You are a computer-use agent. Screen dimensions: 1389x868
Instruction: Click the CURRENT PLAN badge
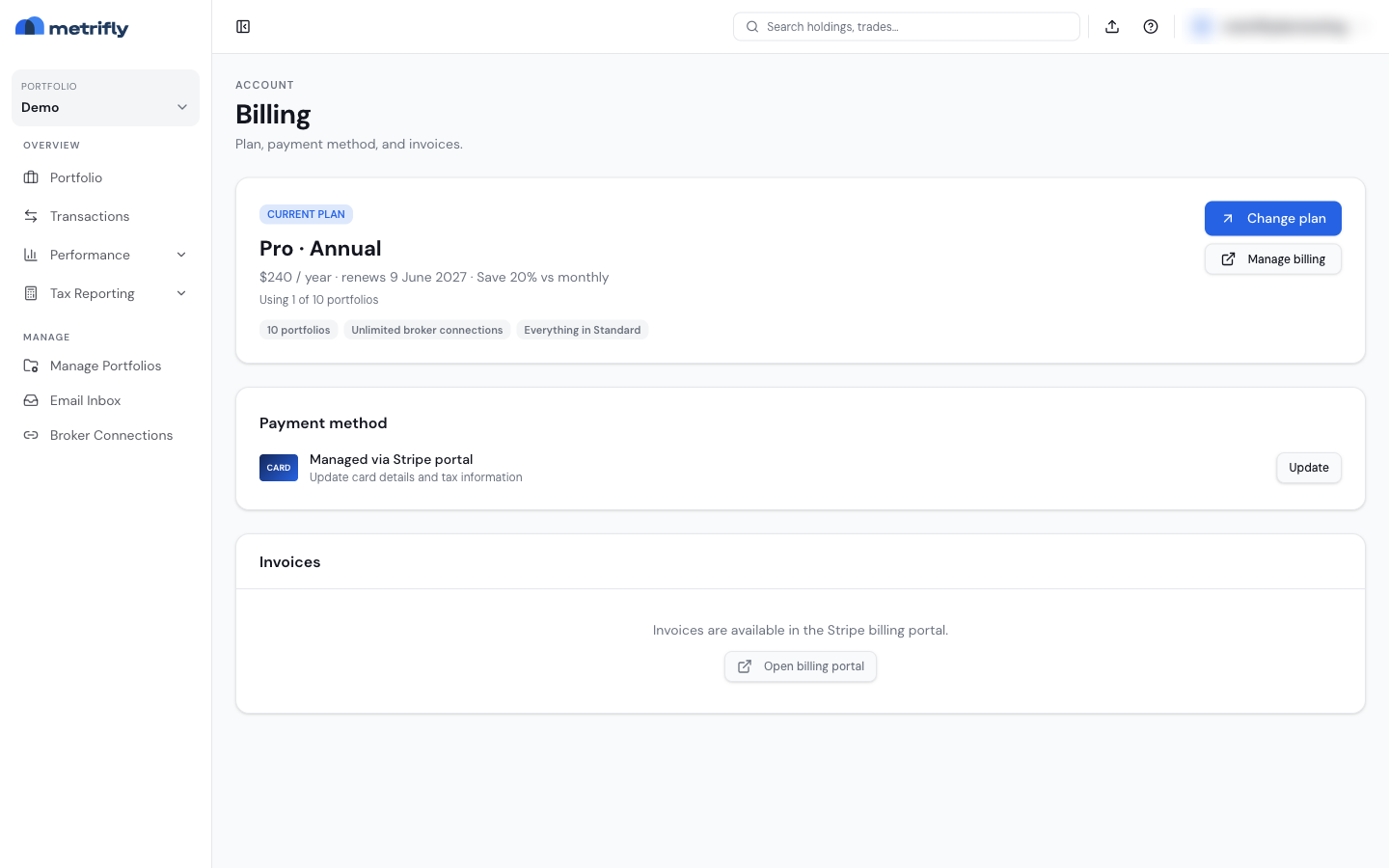pos(306,214)
